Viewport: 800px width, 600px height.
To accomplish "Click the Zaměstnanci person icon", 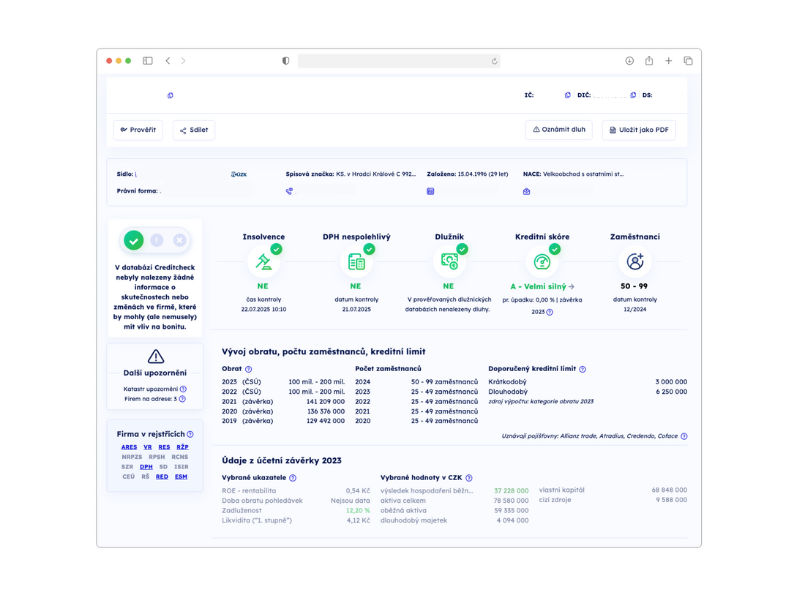I will pos(634,262).
